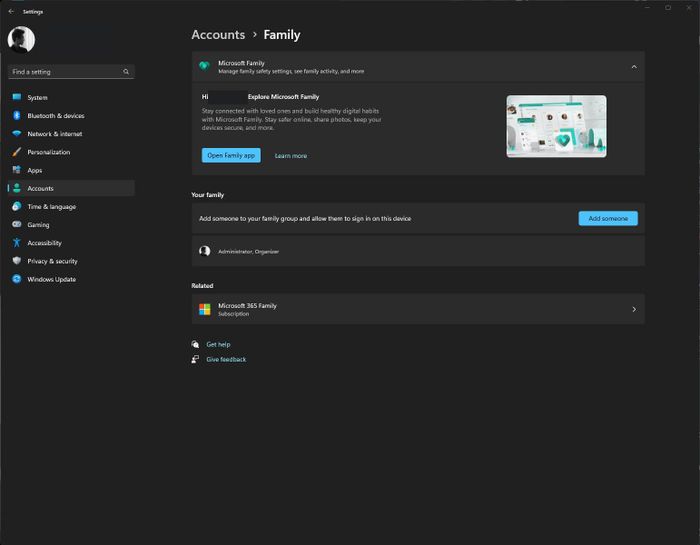Select the Accounts person icon
Screen dimensions: 700x545
tap(17, 188)
